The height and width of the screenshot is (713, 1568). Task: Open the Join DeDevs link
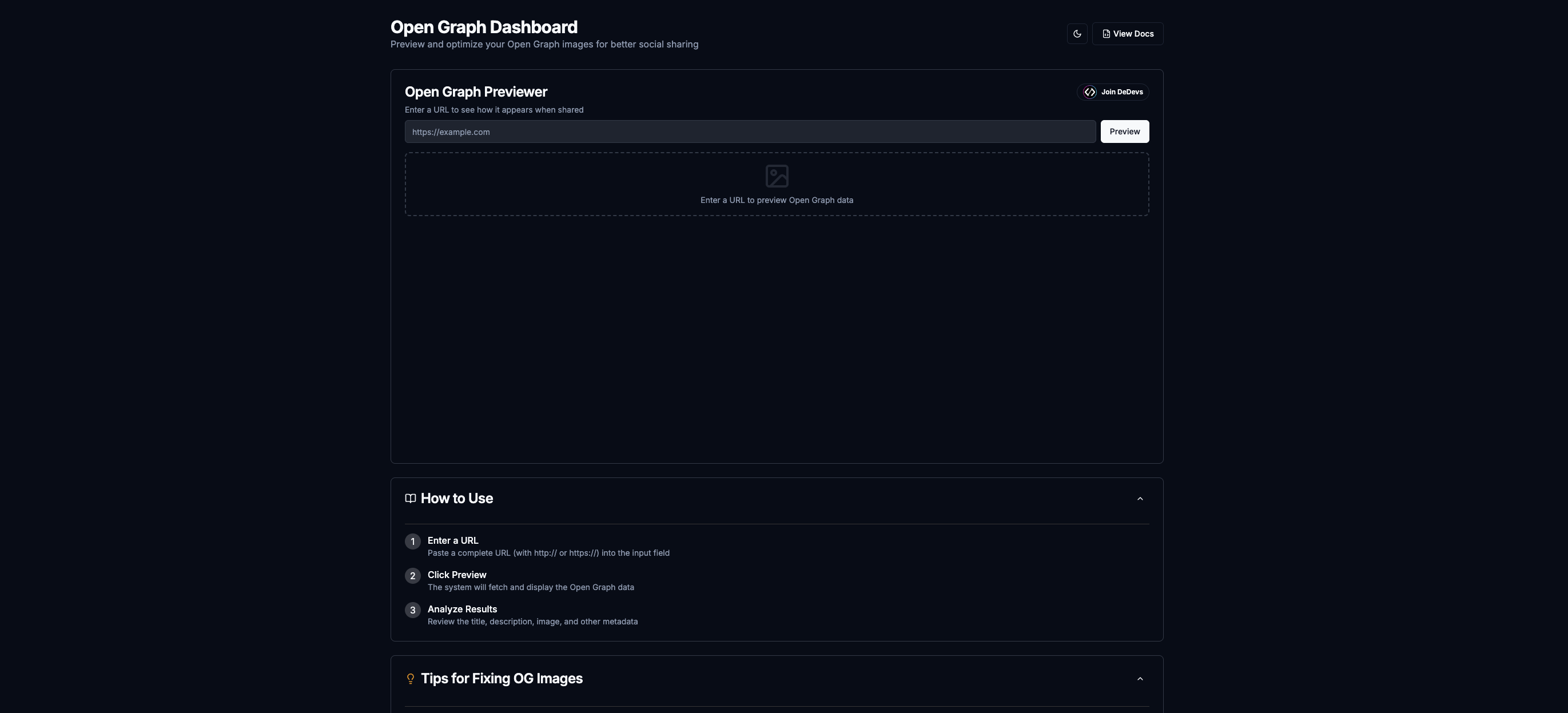(1113, 92)
